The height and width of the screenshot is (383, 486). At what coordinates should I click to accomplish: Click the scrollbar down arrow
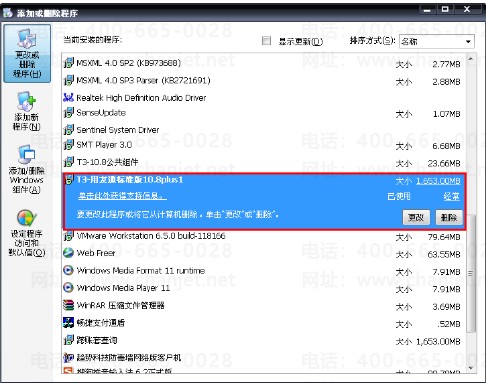tap(471, 367)
